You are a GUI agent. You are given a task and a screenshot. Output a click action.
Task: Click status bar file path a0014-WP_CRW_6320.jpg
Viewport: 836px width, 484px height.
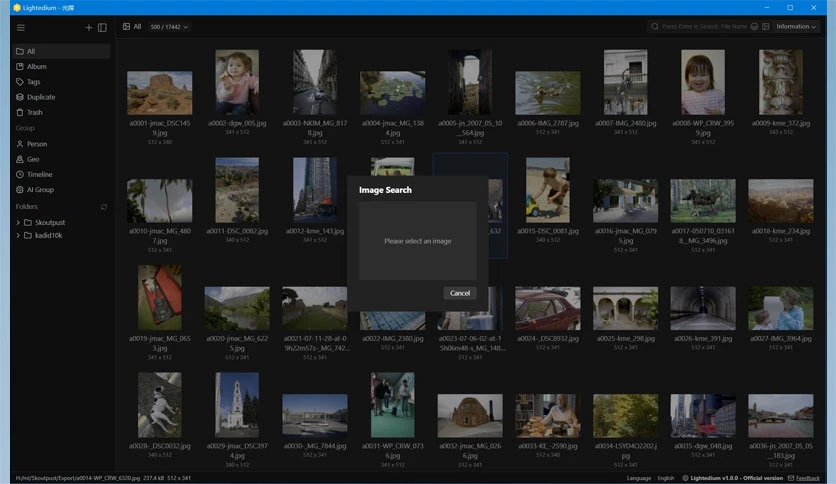77,478
